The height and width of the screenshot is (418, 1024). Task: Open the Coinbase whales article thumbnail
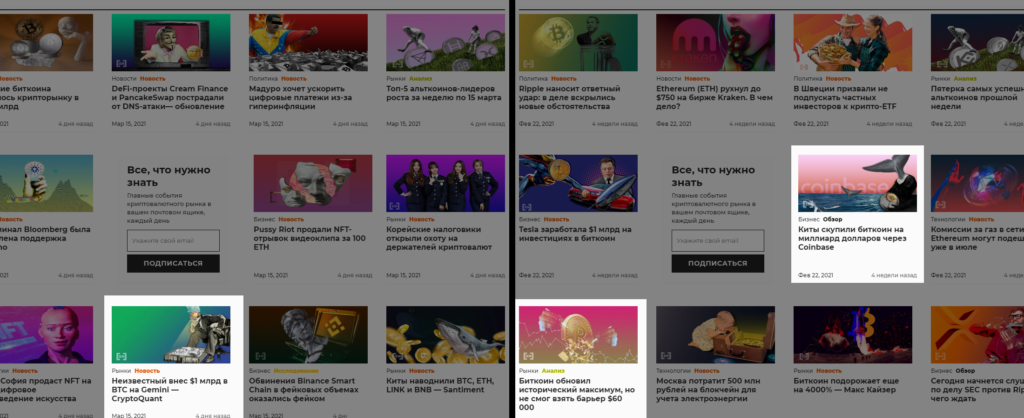[x=857, y=183]
